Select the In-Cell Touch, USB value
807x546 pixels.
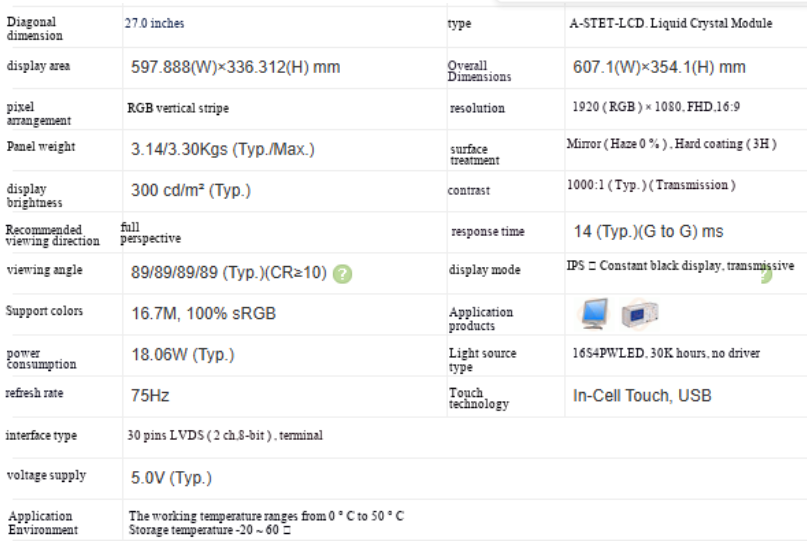[642, 395]
